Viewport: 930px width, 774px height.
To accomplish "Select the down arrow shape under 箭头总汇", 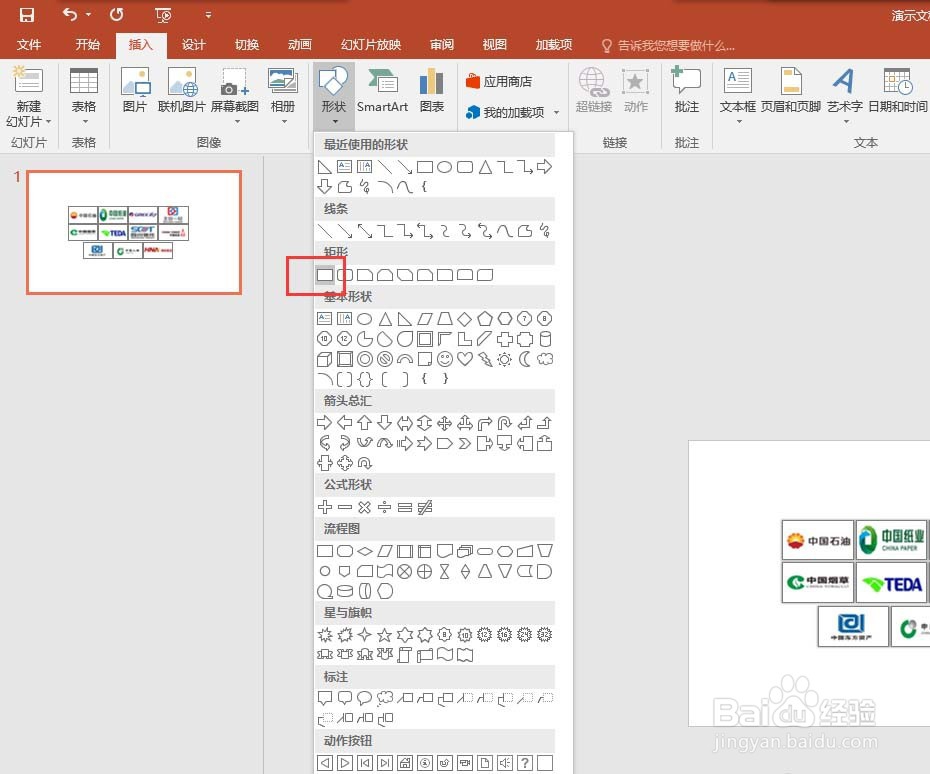I will [x=384, y=423].
